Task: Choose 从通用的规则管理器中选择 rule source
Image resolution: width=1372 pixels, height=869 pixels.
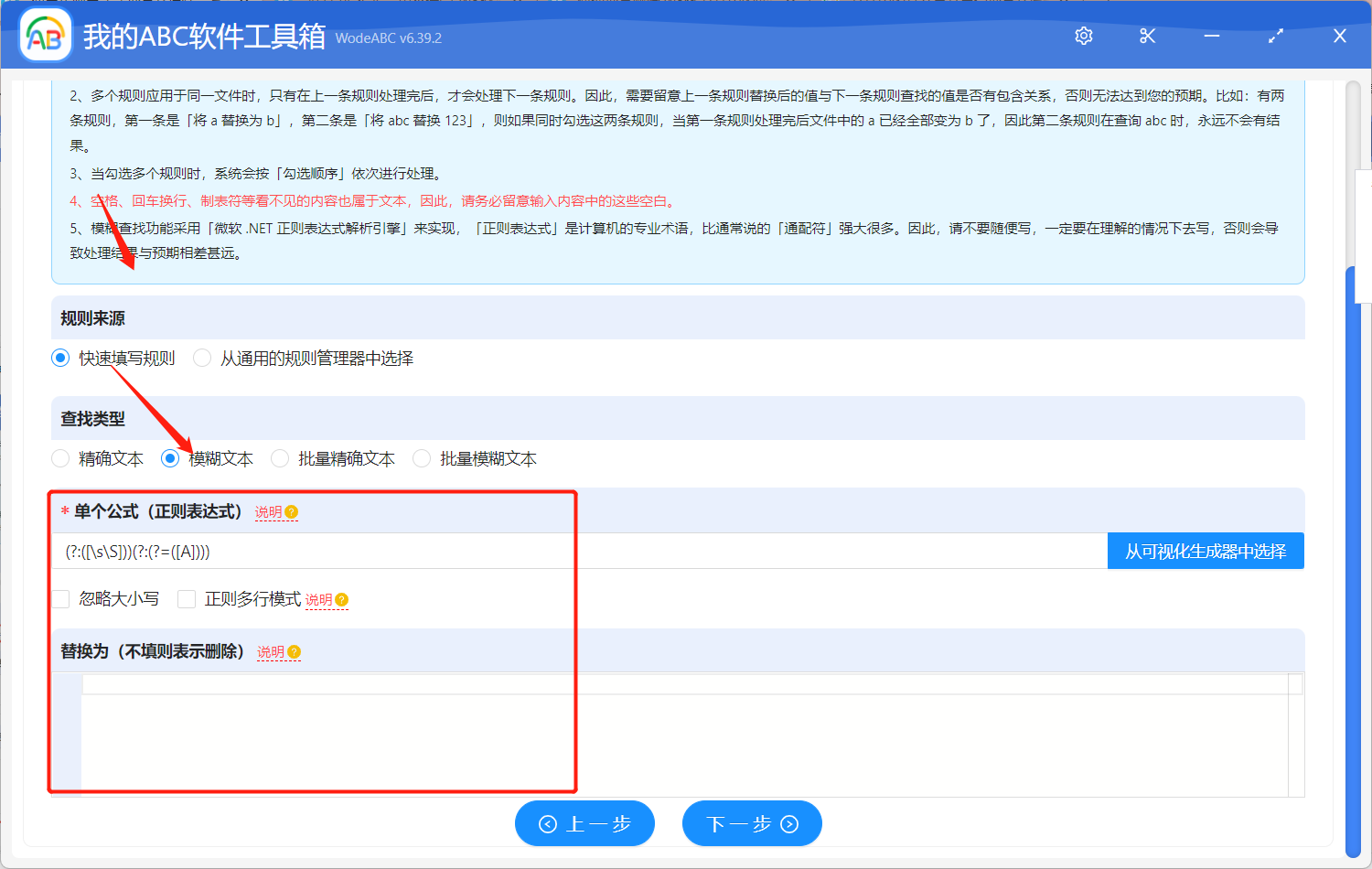Action: point(201,358)
